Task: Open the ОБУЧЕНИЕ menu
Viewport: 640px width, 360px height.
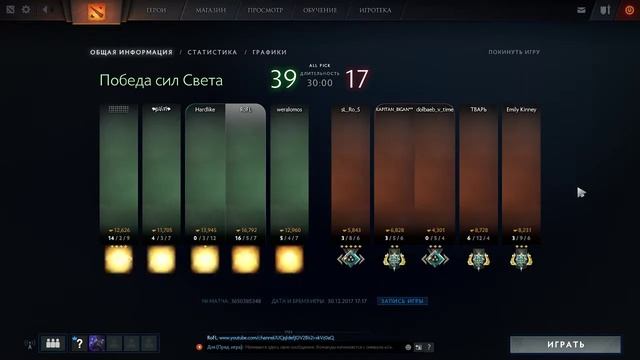Action: click(x=320, y=10)
